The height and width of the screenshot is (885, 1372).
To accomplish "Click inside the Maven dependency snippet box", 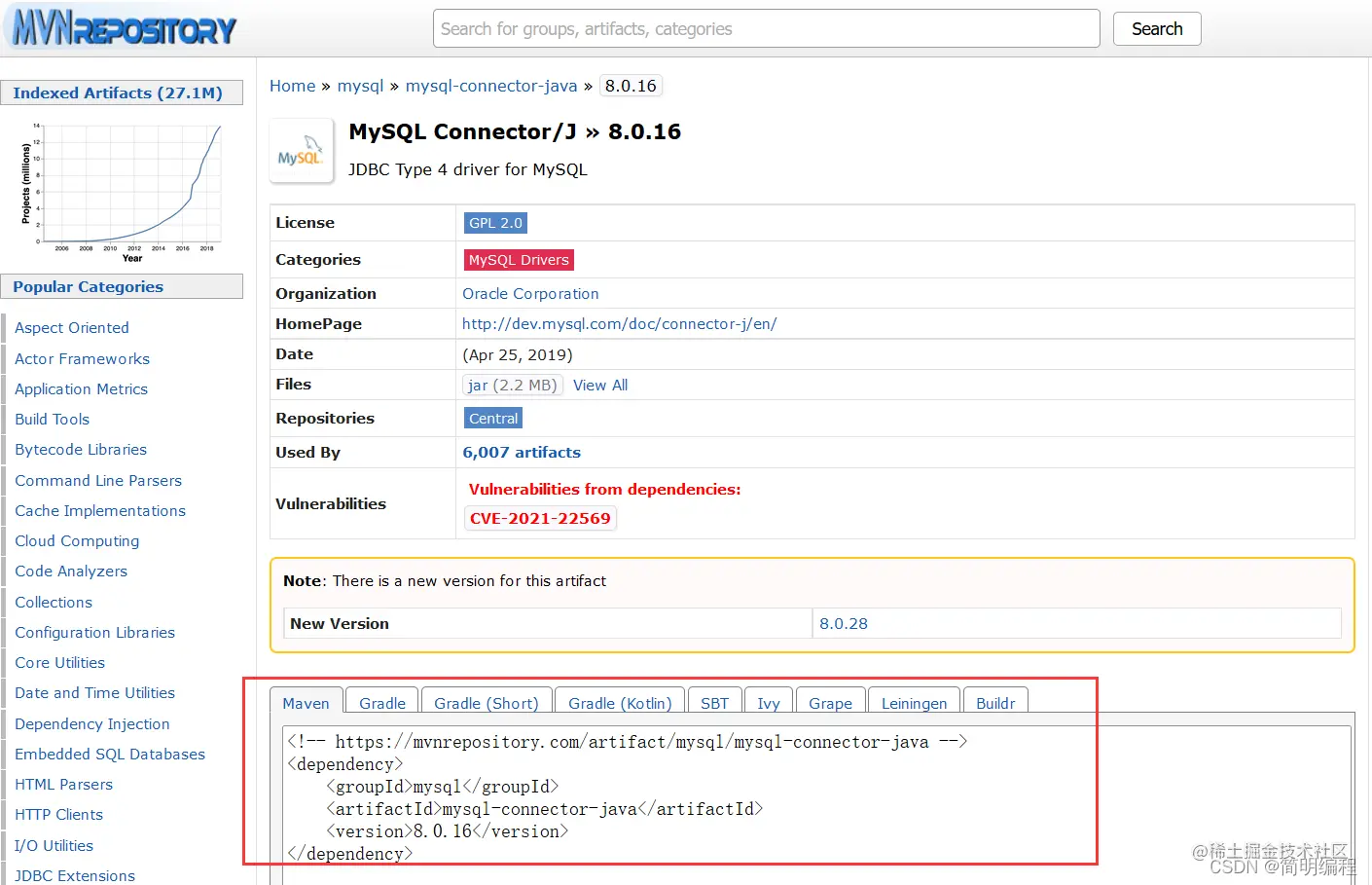I will point(817,804).
